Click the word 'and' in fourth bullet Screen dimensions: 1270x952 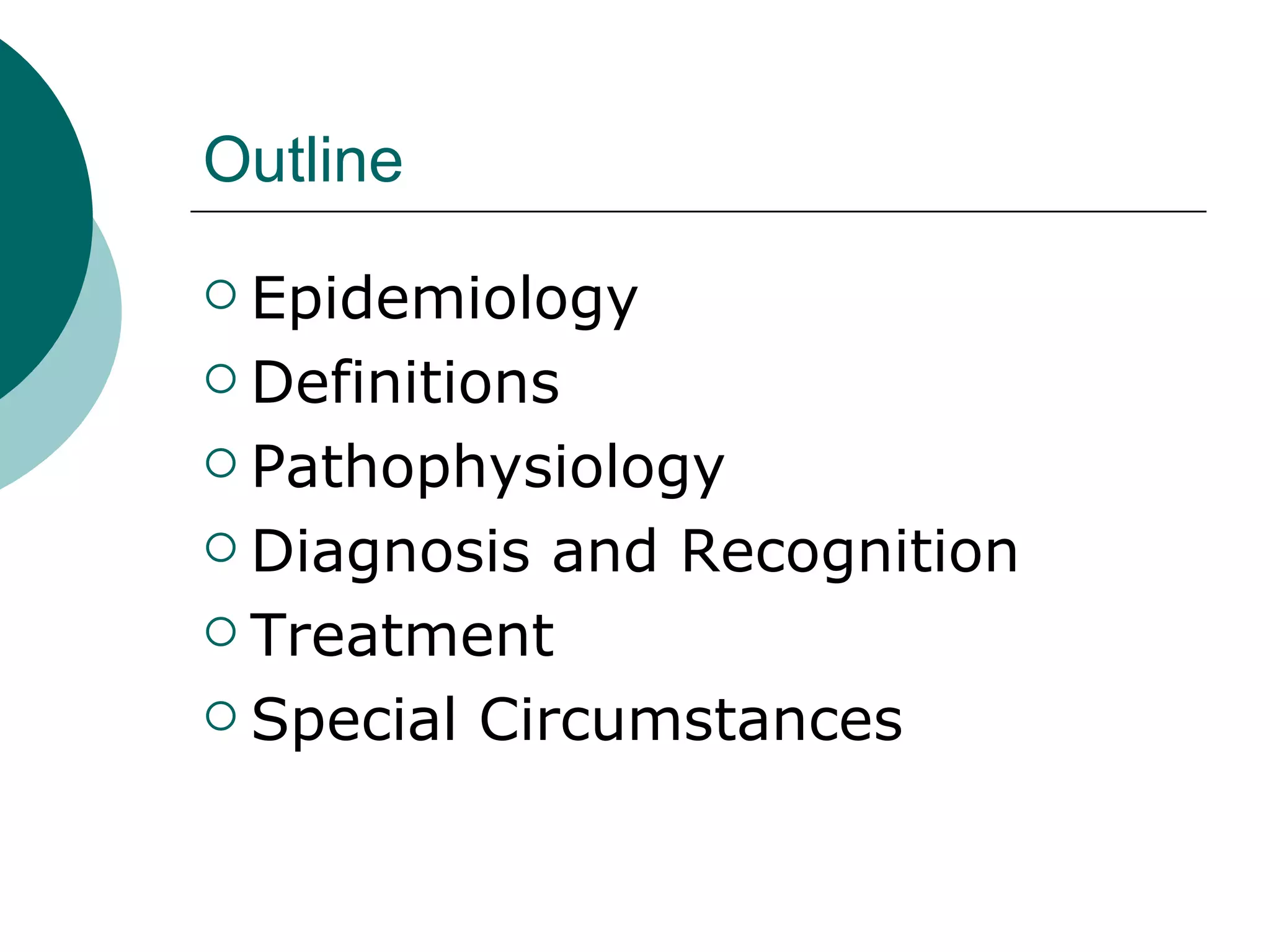pos(604,552)
